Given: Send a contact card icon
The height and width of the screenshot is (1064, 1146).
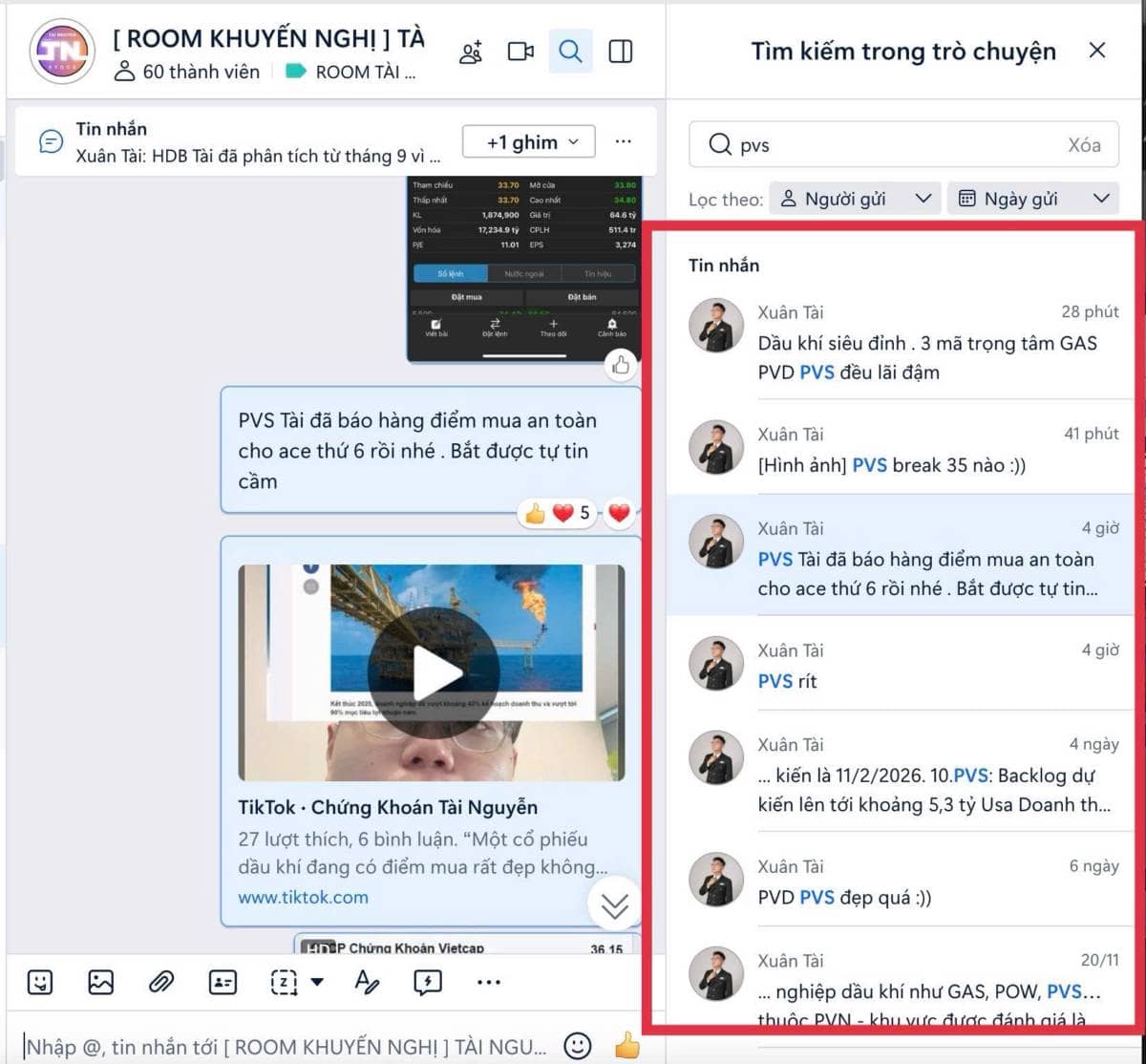Looking at the screenshot, I should point(223,982).
